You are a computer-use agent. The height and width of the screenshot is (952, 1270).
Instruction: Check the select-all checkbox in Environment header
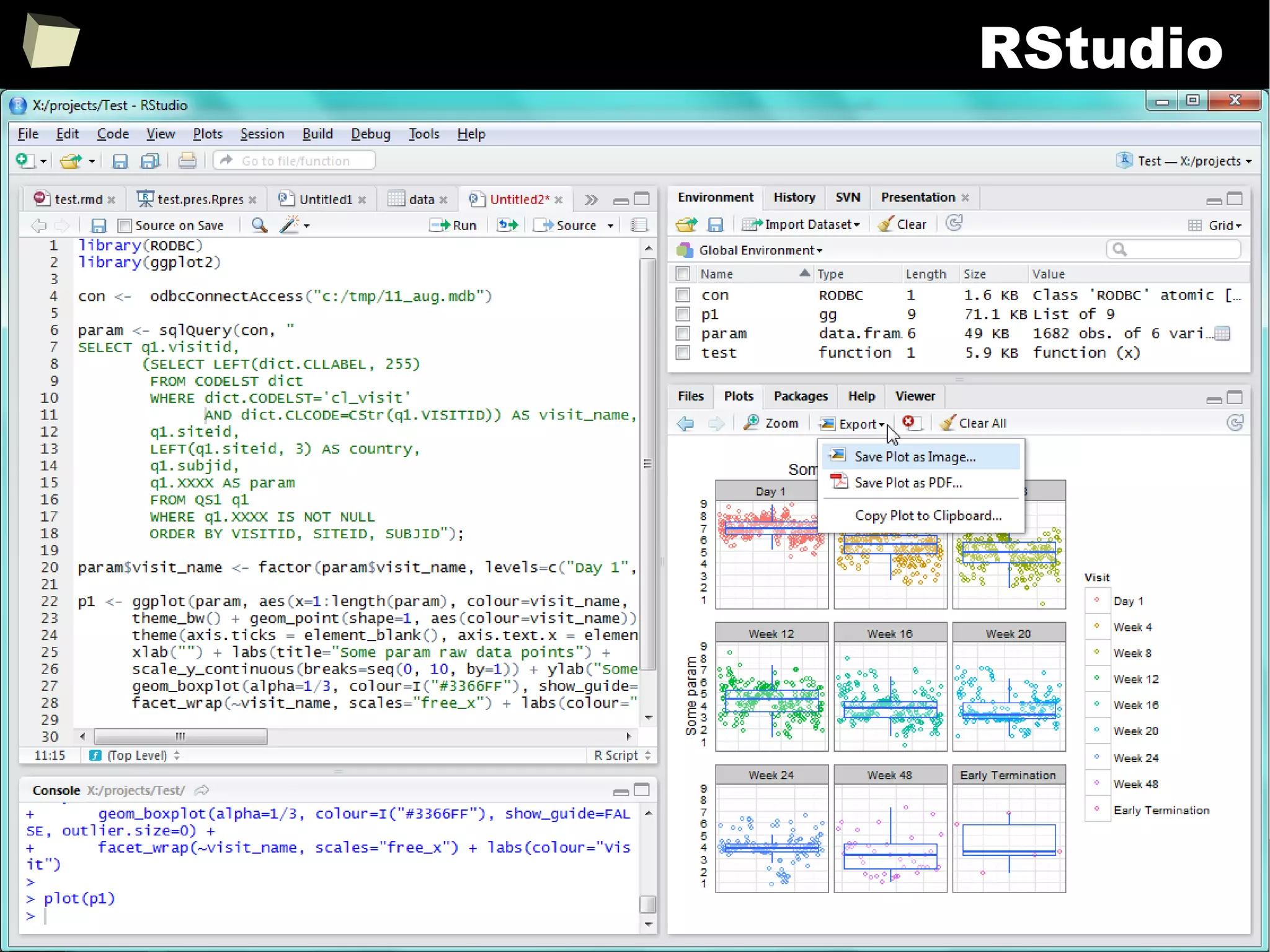[683, 274]
